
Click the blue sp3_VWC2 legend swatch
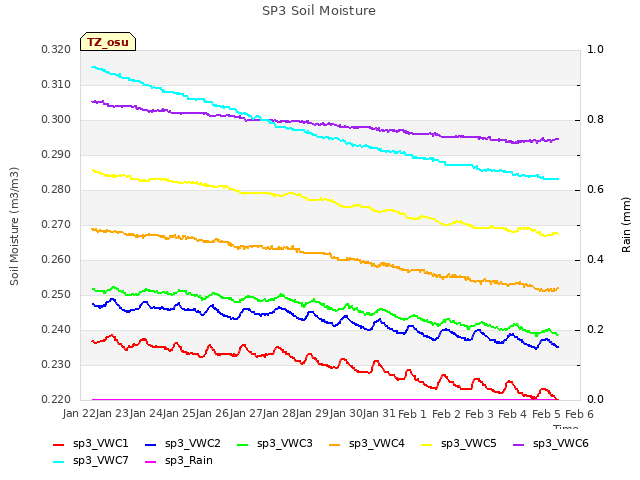(151, 444)
